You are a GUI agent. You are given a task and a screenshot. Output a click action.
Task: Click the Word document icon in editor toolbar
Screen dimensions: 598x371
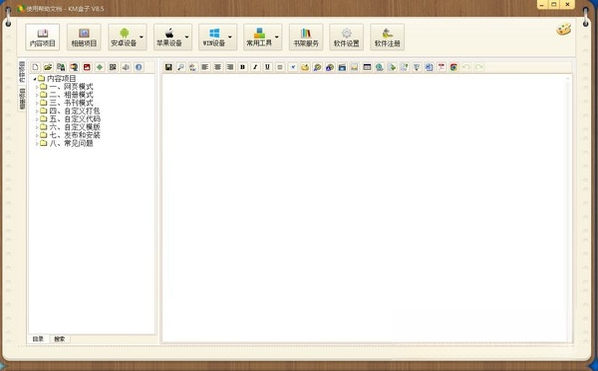point(429,67)
